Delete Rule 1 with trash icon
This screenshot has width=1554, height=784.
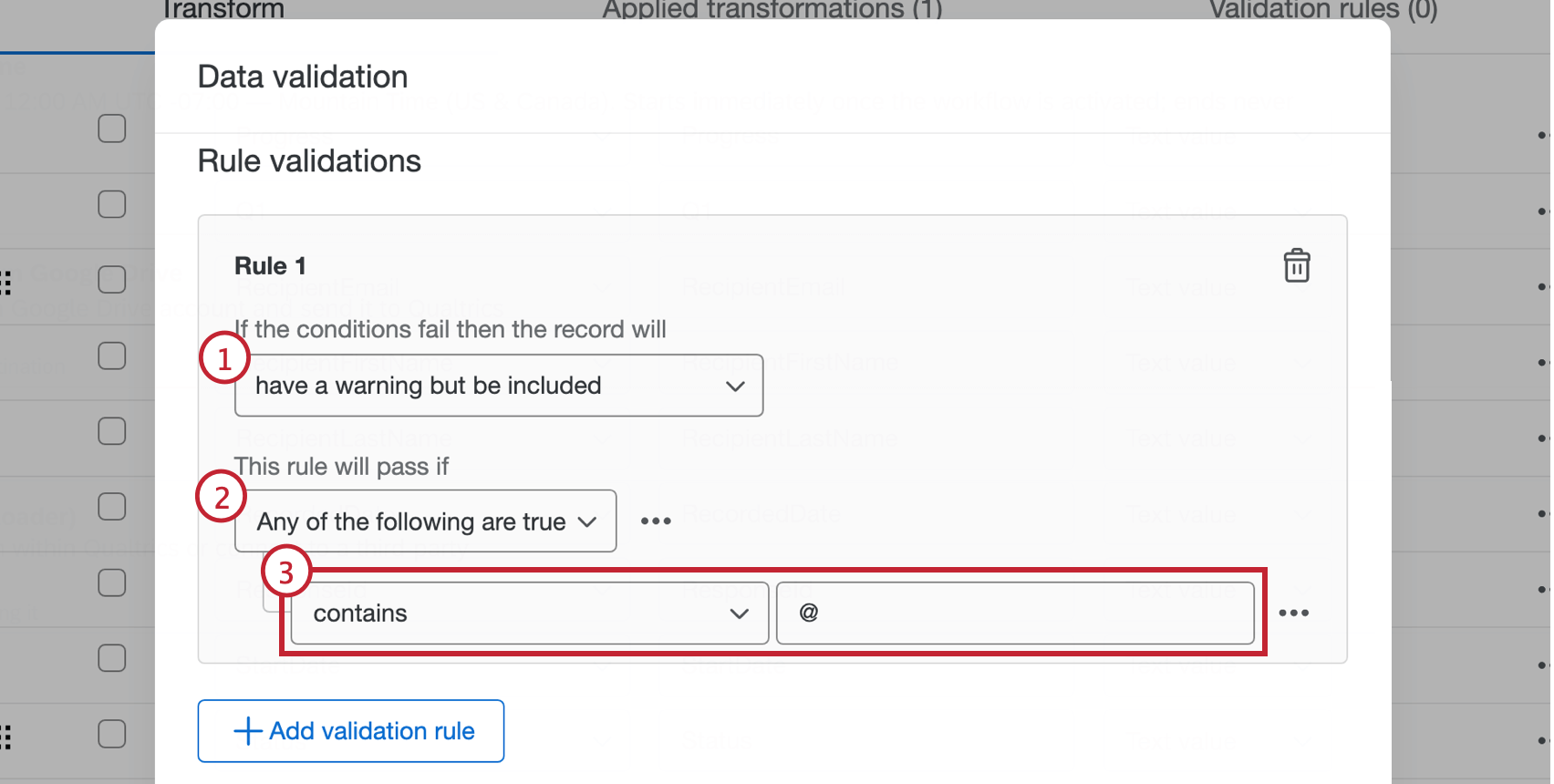click(1296, 266)
